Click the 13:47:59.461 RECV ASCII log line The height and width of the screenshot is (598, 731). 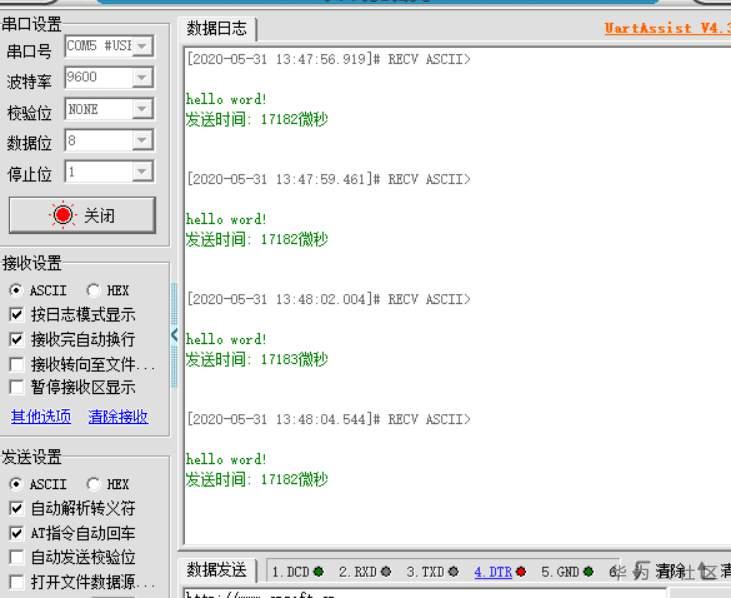[x=329, y=179]
